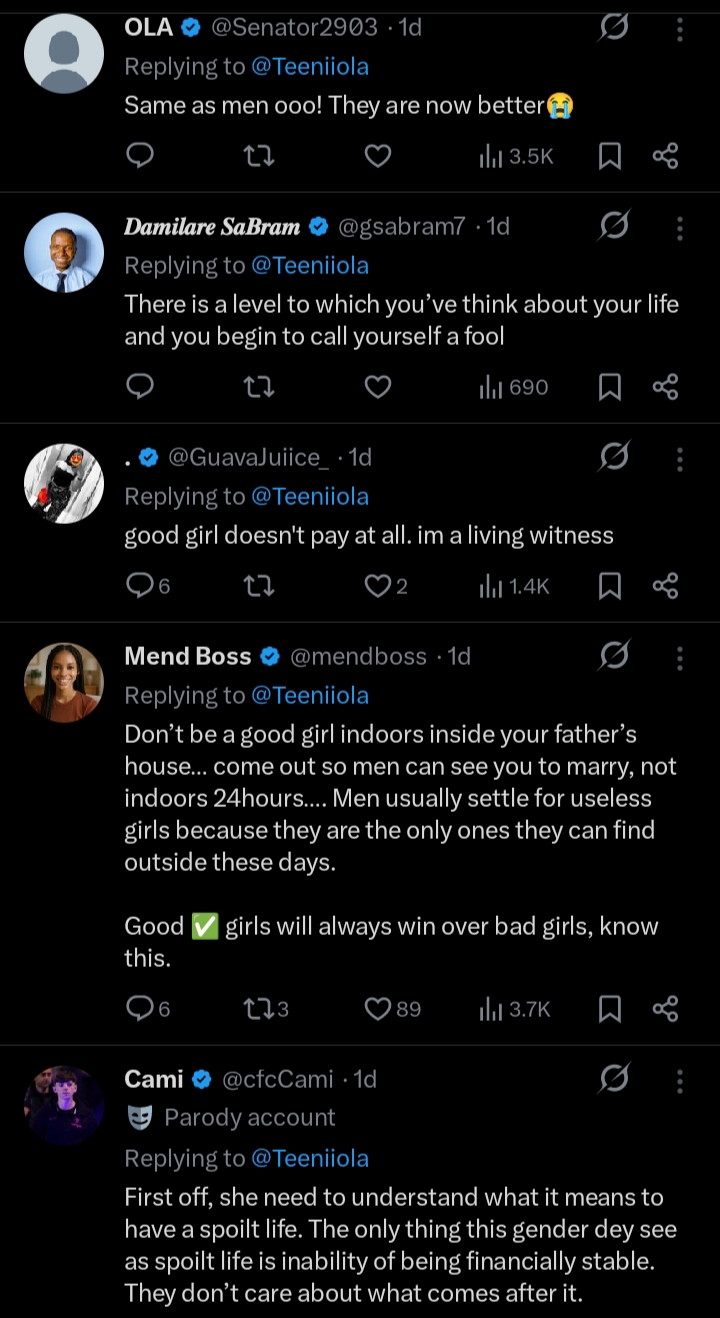Share Damilare SaBram's tweet
Image resolution: width=720 pixels, height=1318 pixels.
pyautogui.click(x=665, y=386)
